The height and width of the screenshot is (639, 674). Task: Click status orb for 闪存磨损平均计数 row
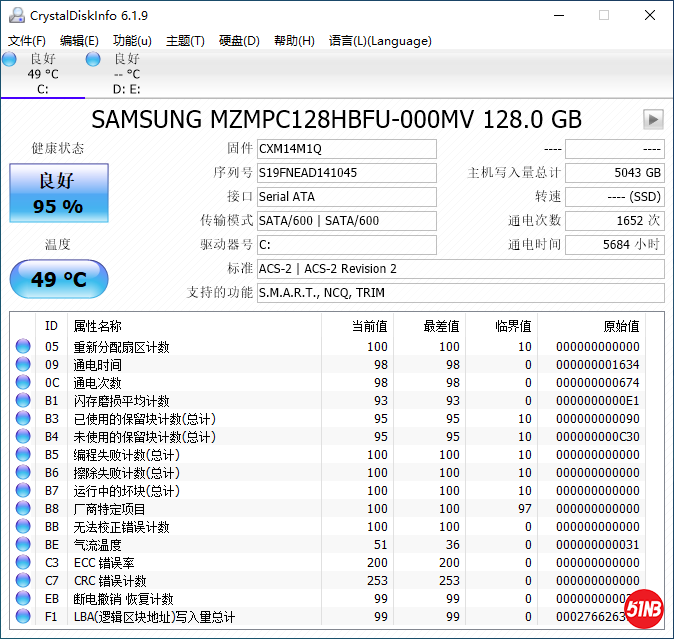(x=23, y=401)
